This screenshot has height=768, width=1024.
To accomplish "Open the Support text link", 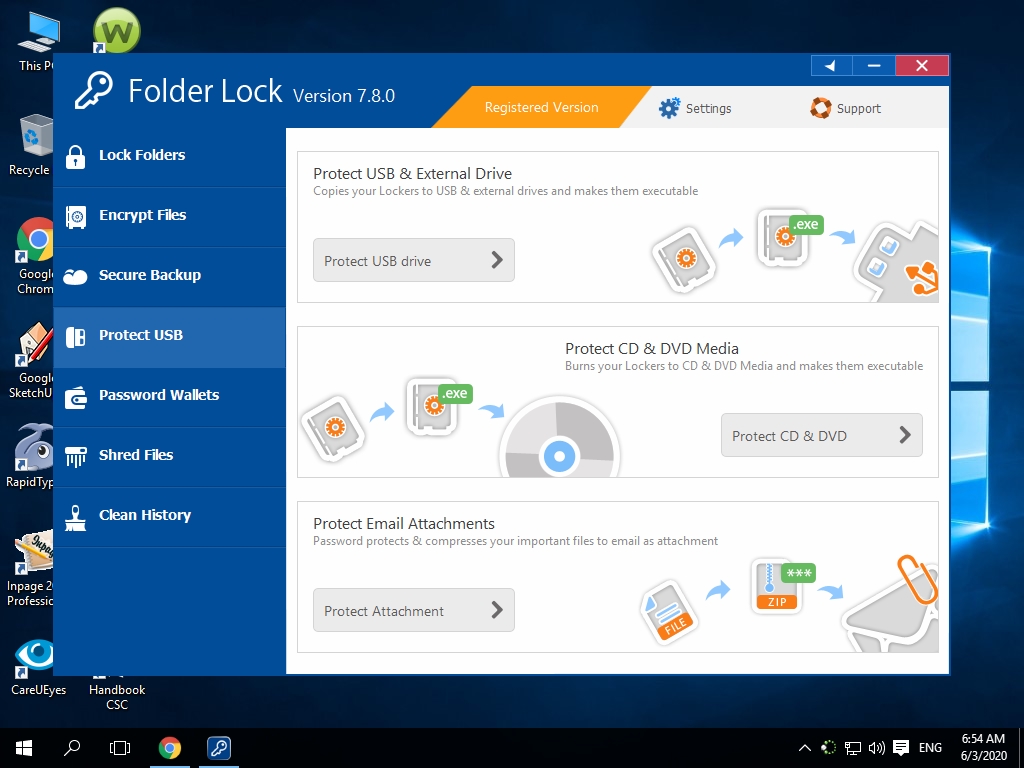I will 859,108.
